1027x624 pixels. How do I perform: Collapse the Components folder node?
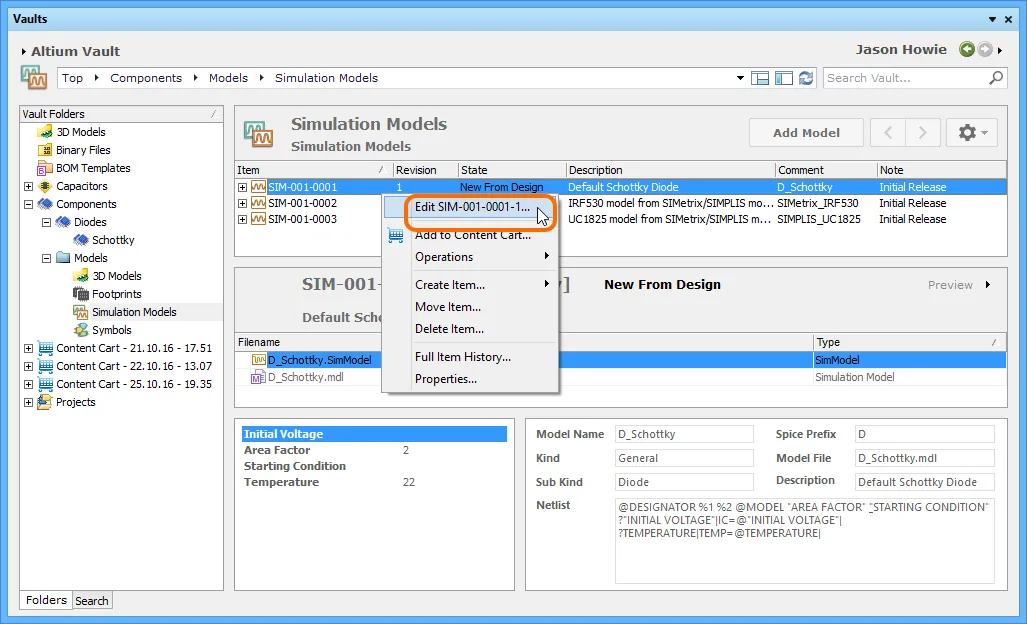coord(28,204)
